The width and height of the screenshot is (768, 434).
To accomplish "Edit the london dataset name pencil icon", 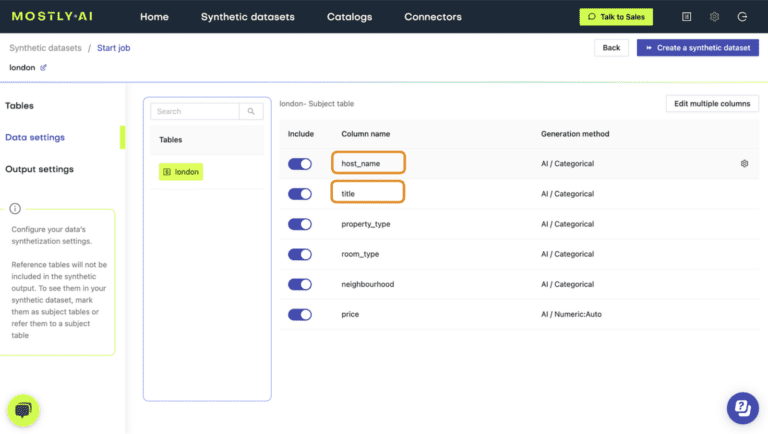I will [x=43, y=68].
